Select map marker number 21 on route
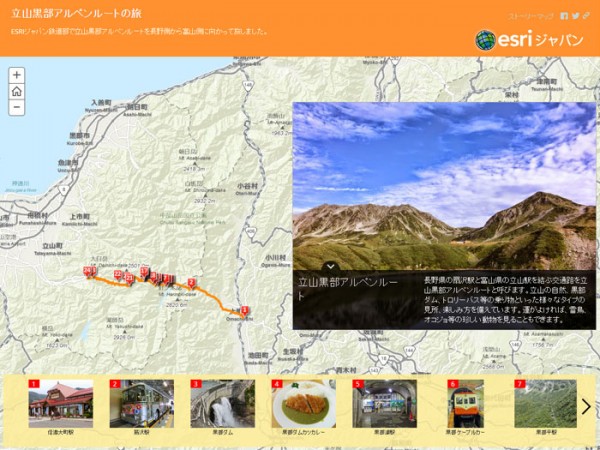600x450 pixels. tap(130, 278)
